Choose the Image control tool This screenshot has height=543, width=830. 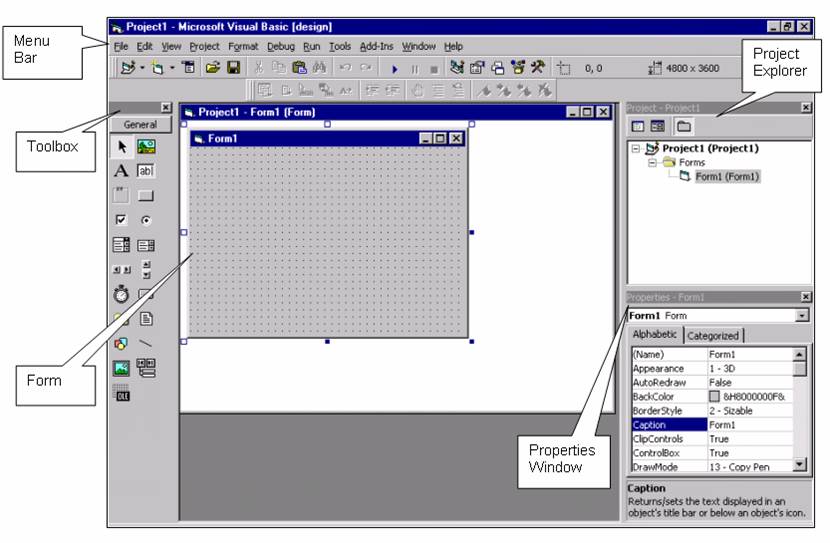pyautogui.click(x=121, y=368)
